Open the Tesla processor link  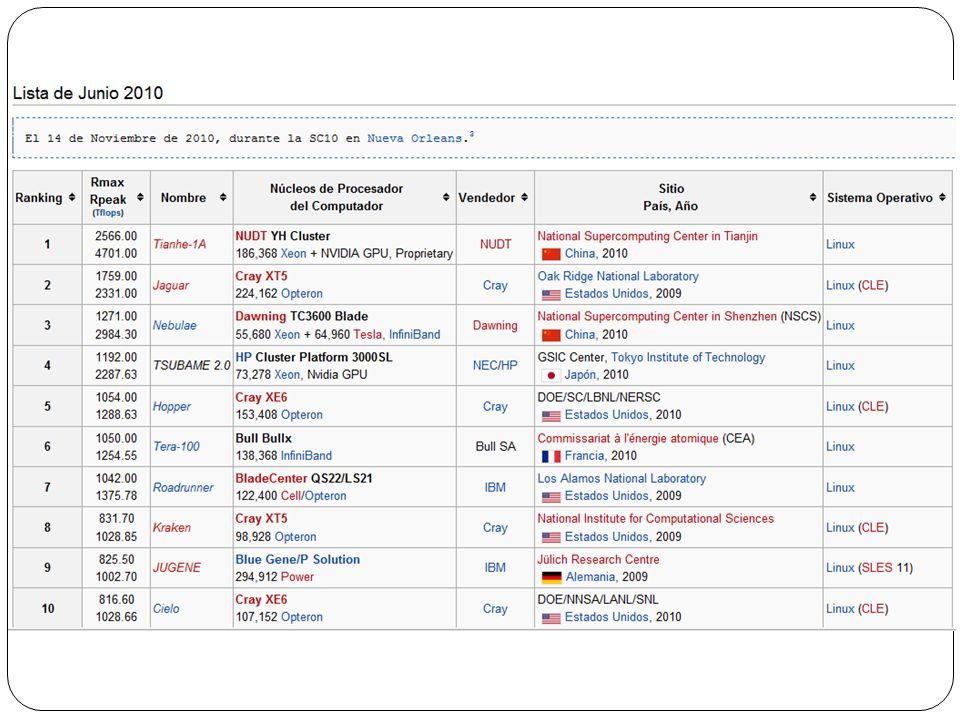pos(367,335)
